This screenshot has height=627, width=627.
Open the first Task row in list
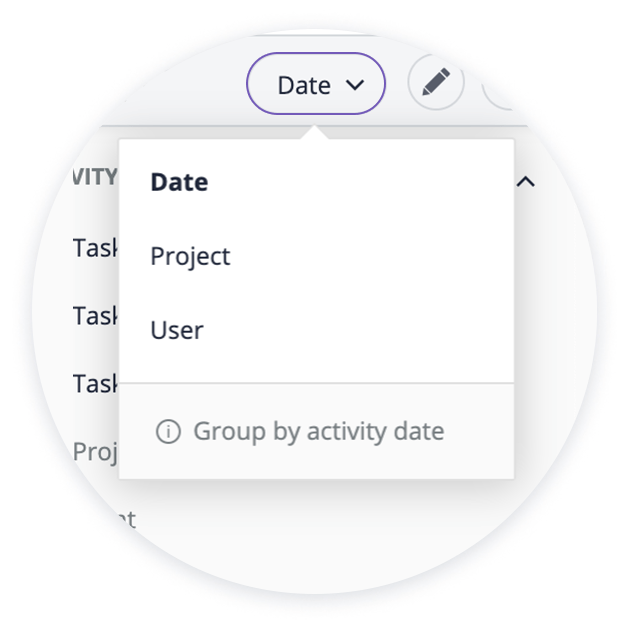pyautogui.click(x=96, y=248)
